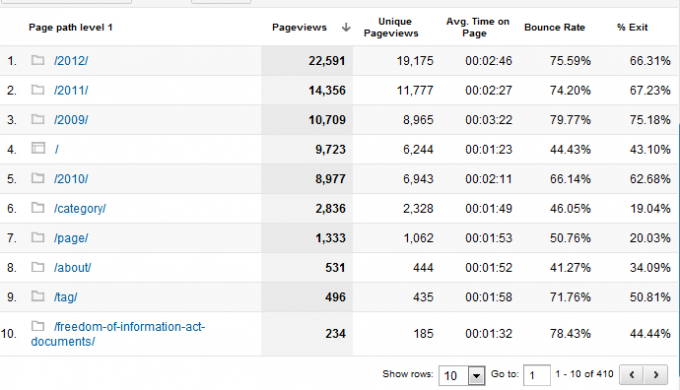Open the root / page path
This screenshot has width=680, height=390.
point(56,149)
